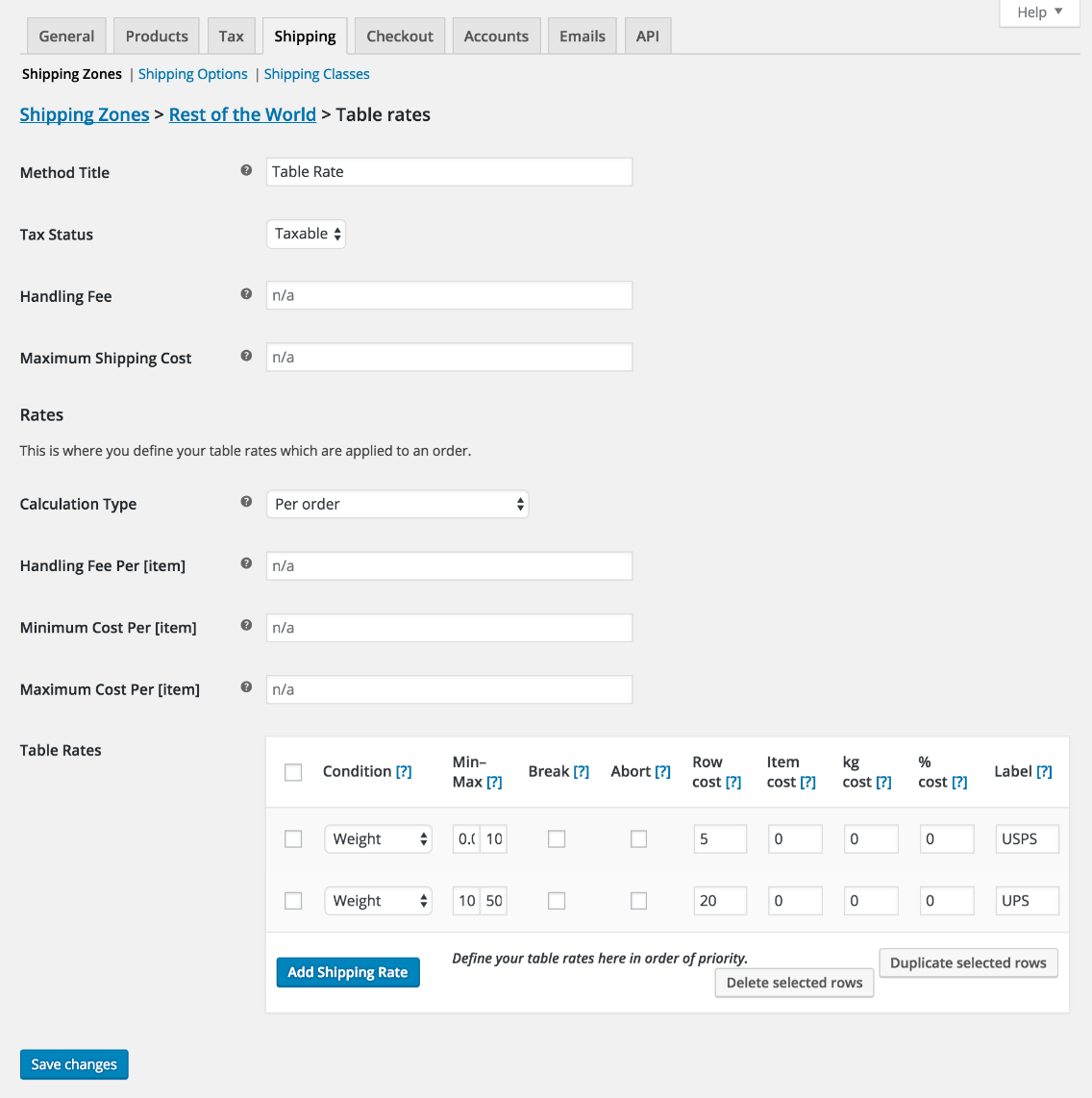Click inside the Handling Fee input field
Screen dimensions: 1092x1098
[x=448, y=294]
